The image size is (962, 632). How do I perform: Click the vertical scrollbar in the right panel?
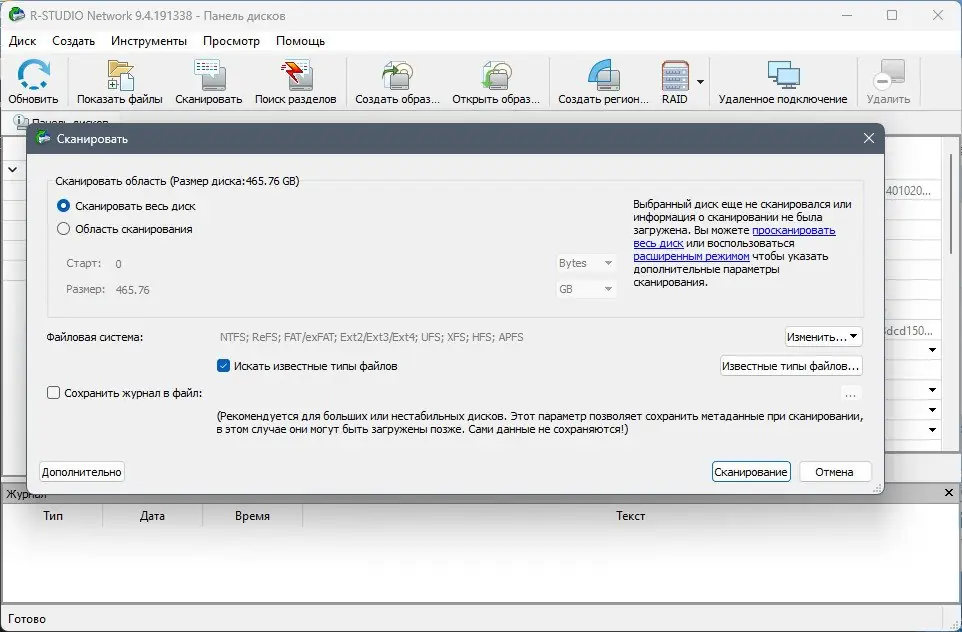click(x=952, y=202)
